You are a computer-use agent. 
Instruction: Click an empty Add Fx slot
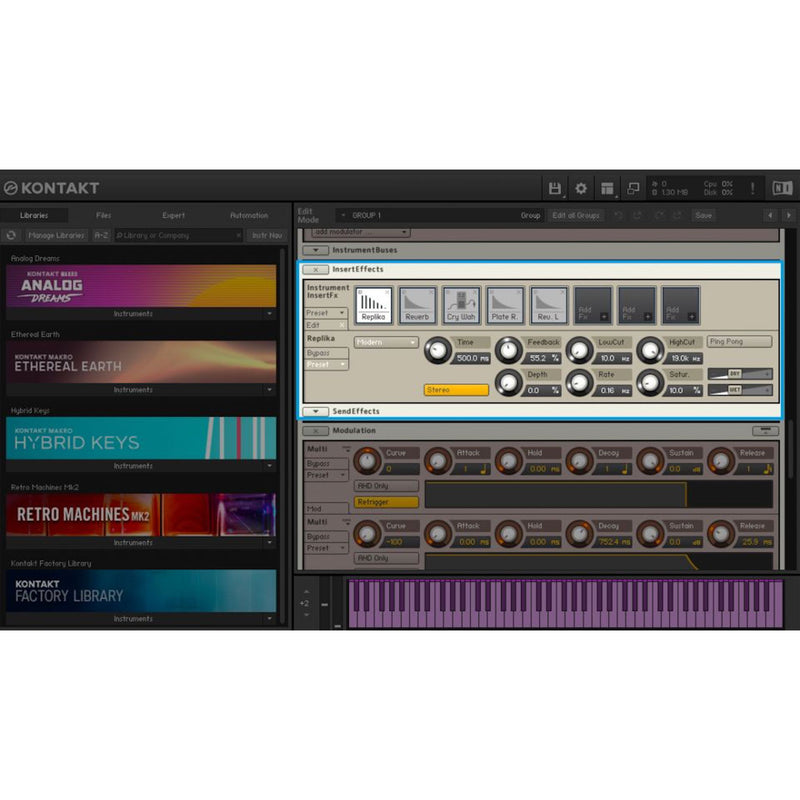pyautogui.click(x=592, y=303)
